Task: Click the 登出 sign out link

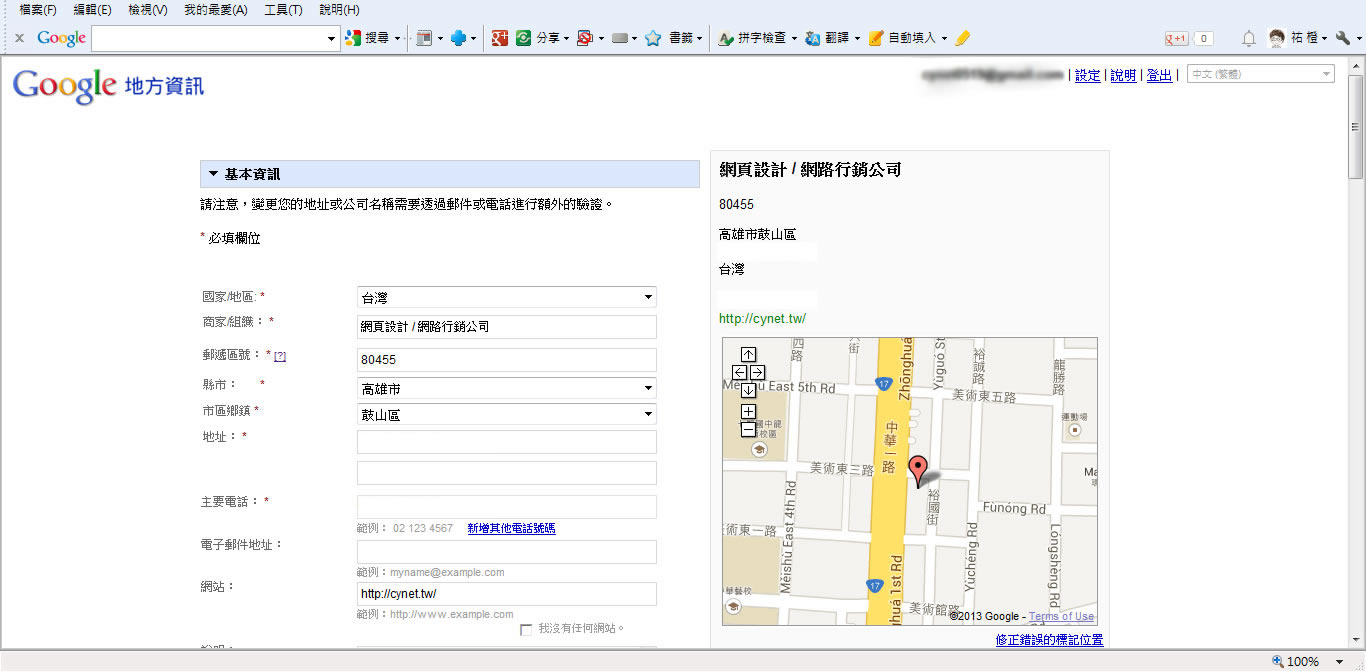Action: [x=1159, y=75]
